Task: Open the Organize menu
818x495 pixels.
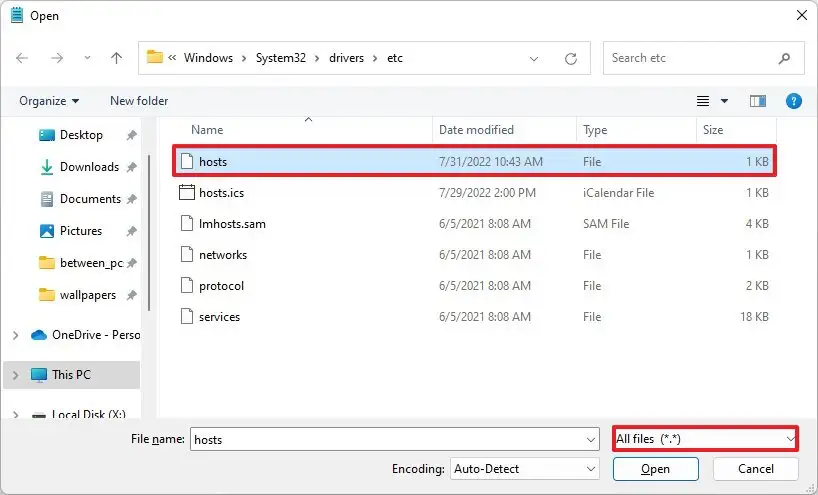Action: tap(48, 101)
